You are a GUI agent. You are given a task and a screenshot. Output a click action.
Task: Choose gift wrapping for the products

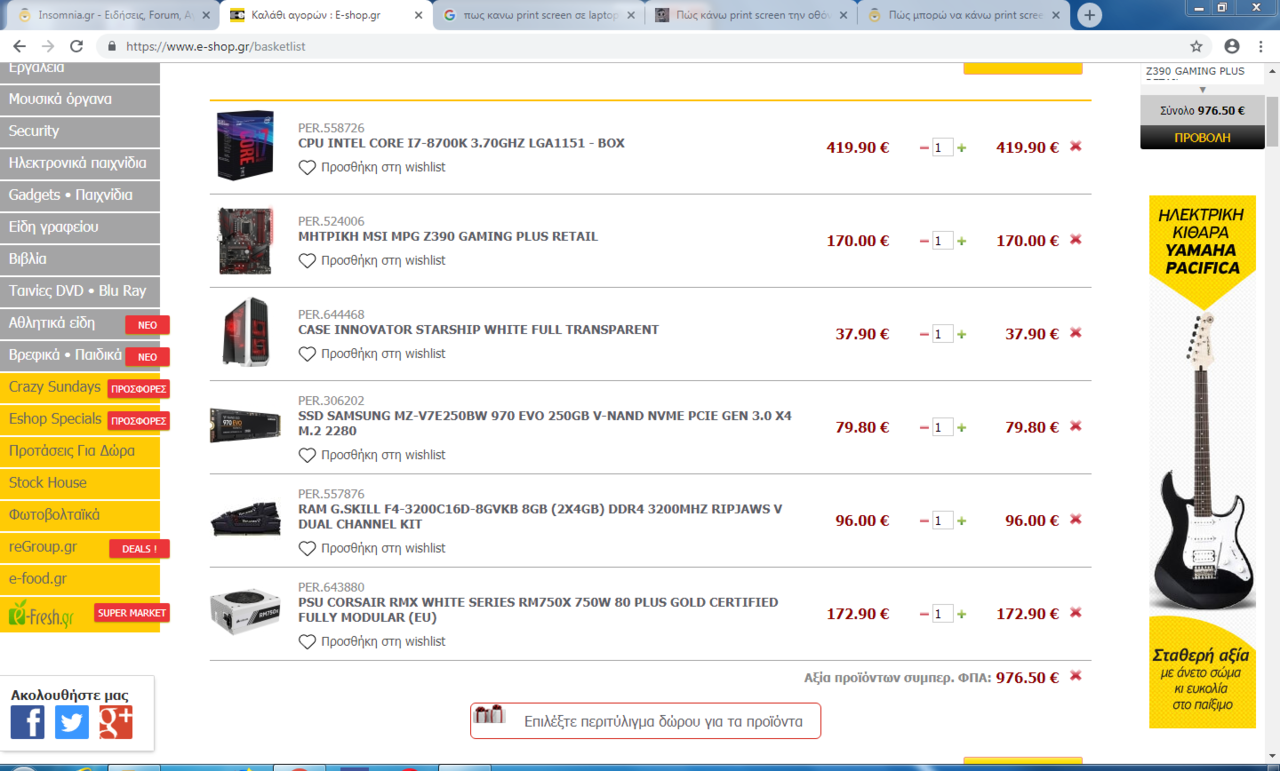tap(645, 720)
